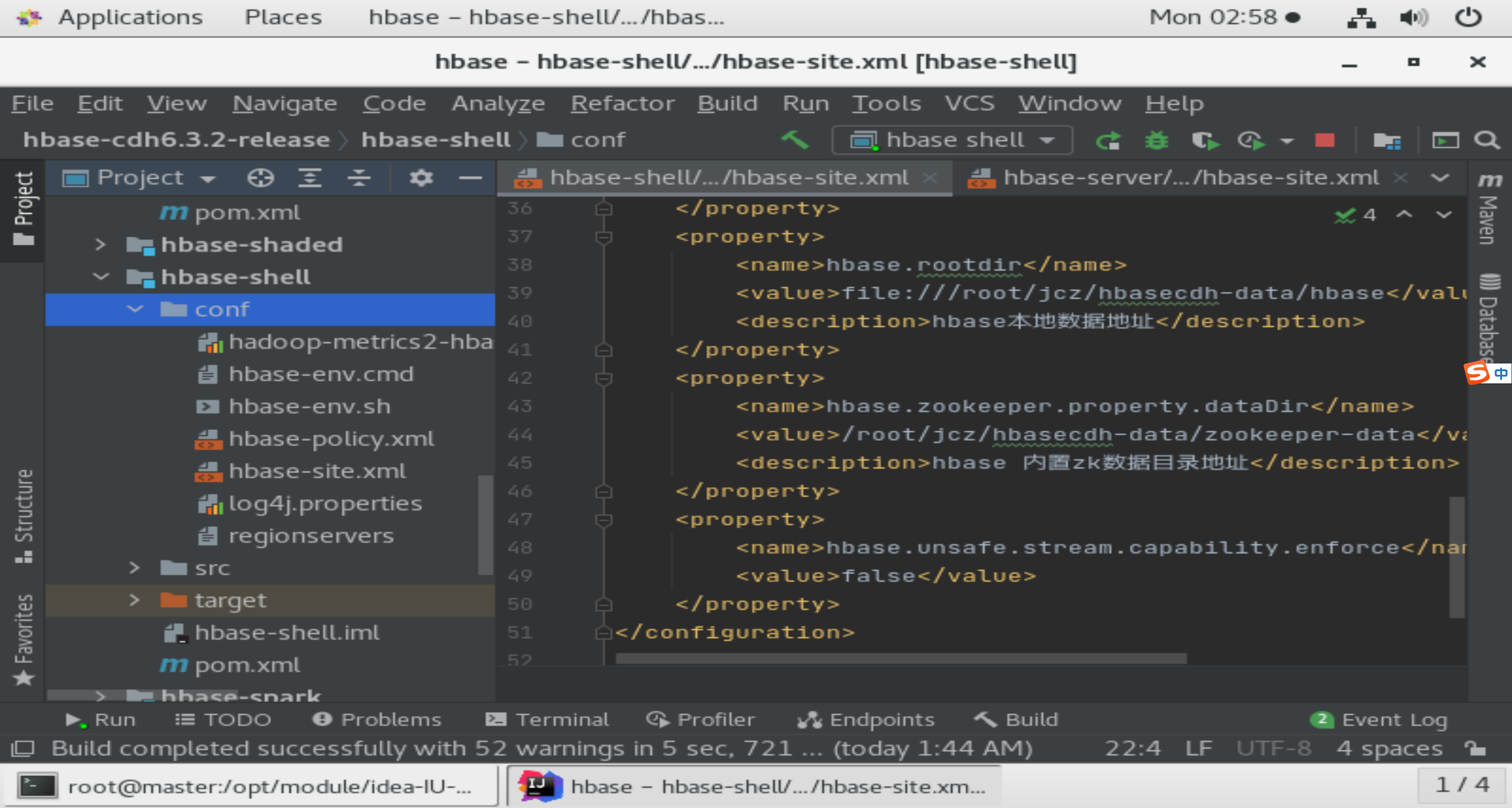Open the Refactor menu
This screenshot has height=808, width=1512.
point(622,103)
